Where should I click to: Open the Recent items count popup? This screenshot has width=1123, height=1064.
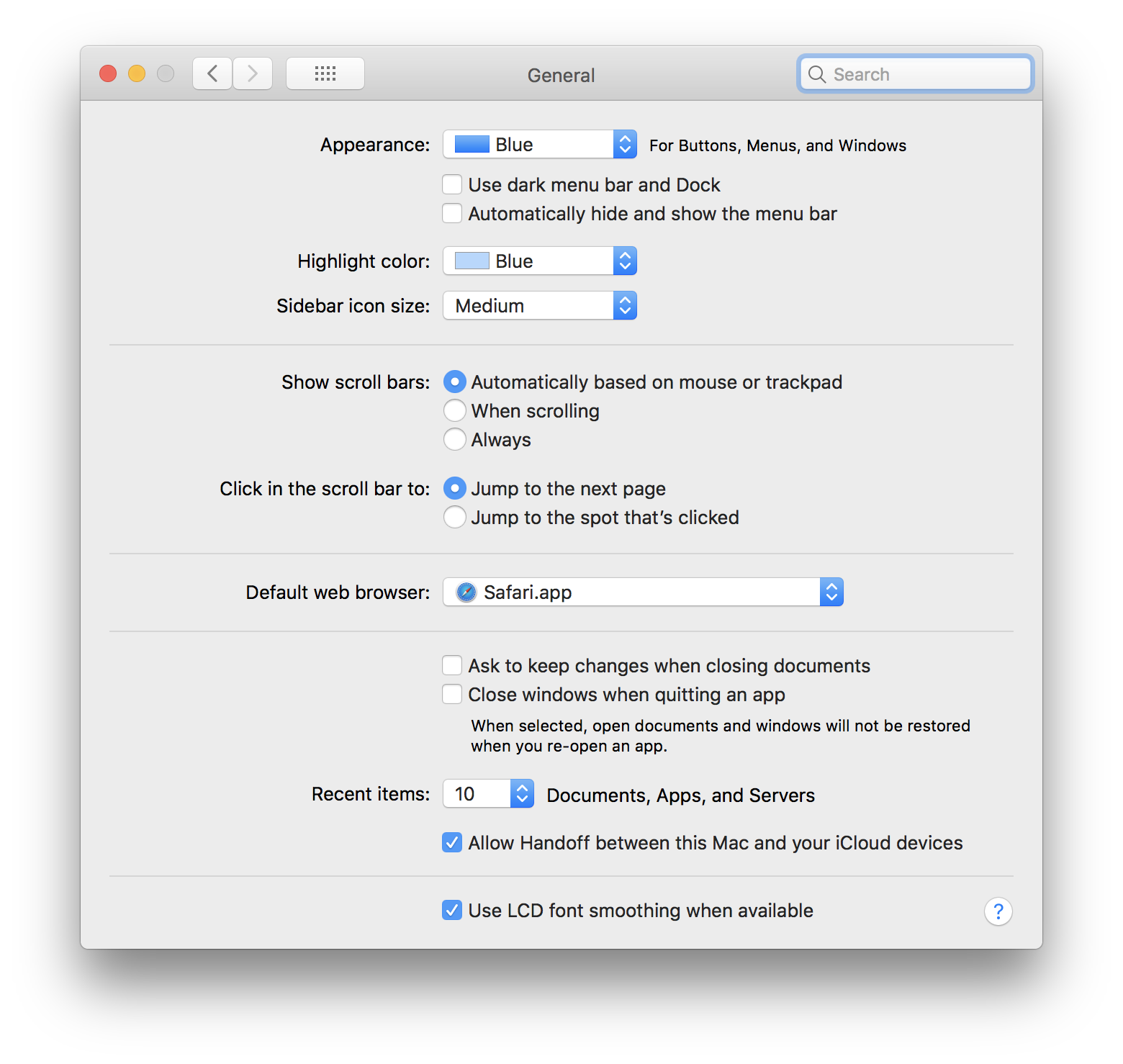(x=488, y=794)
